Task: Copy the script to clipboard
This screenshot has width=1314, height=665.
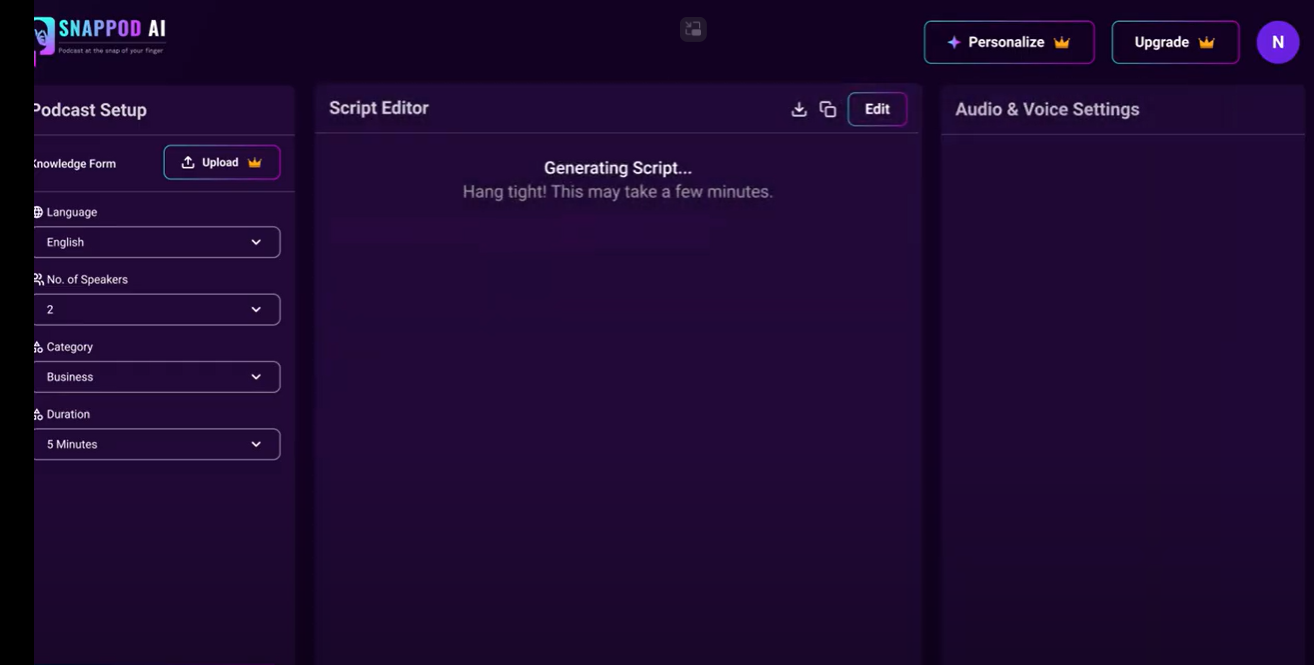Action: pyautogui.click(x=828, y=109)
